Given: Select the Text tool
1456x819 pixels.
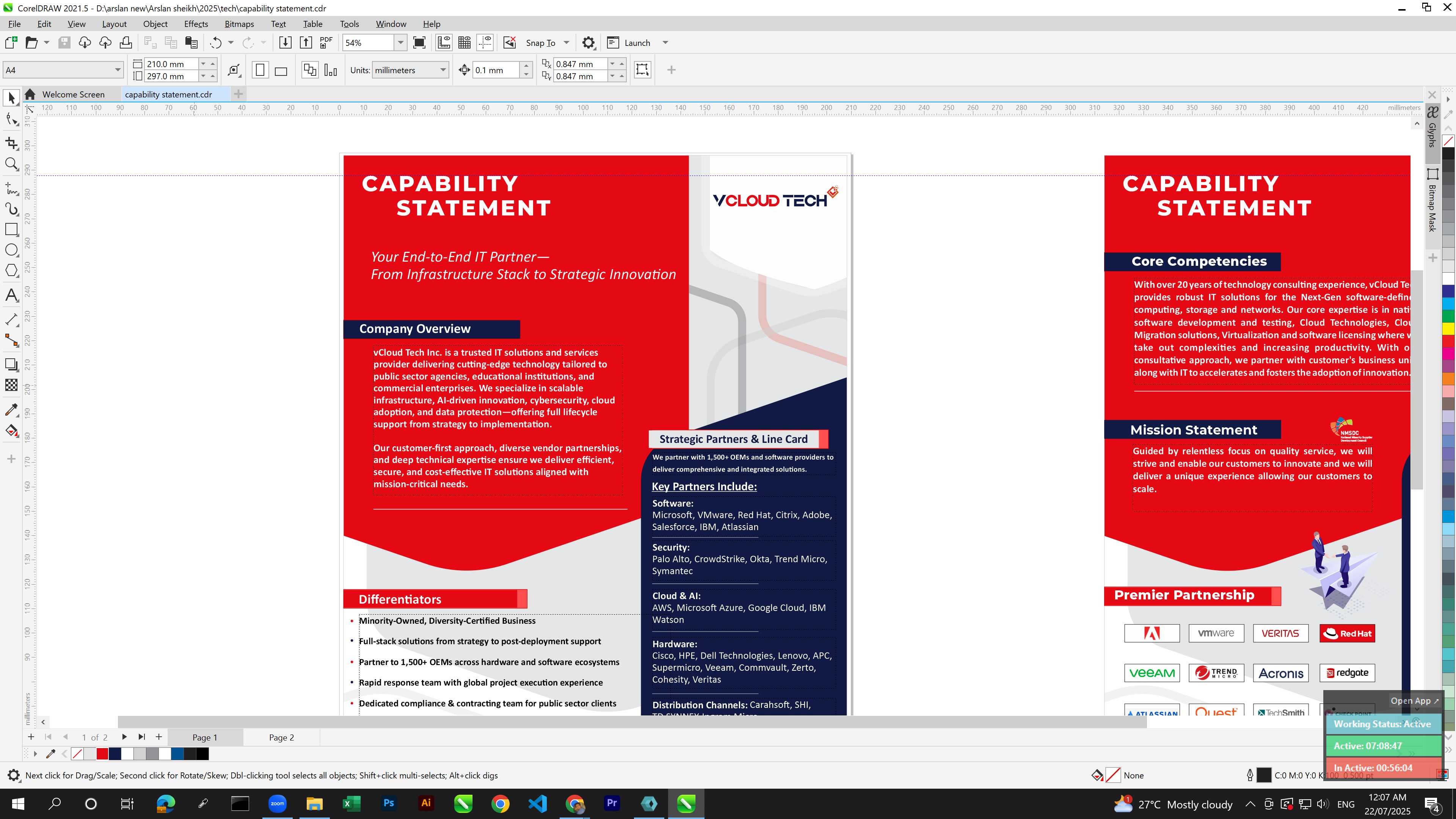Looking at the screenshot, I should (x=11, y=295).
